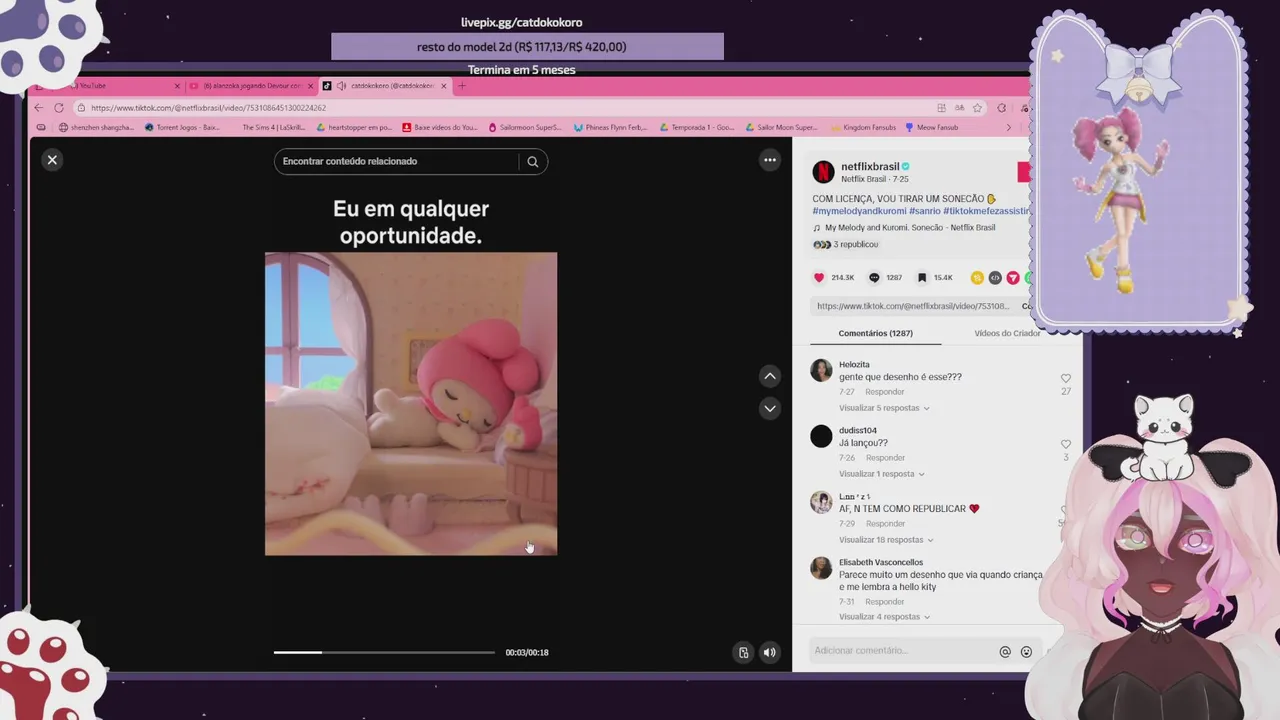The image size is (1280, 720).
Task: Open the Torrent Jogos bookmark
Action: [x=182, y=127]
